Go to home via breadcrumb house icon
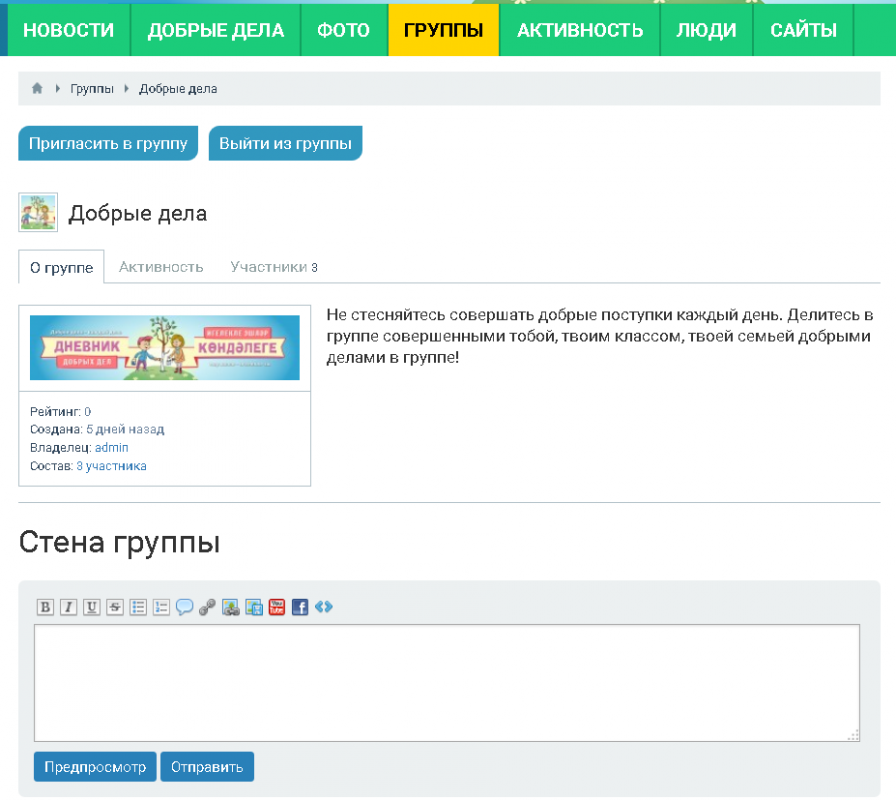The image size is (896, 800). point(37,89)
